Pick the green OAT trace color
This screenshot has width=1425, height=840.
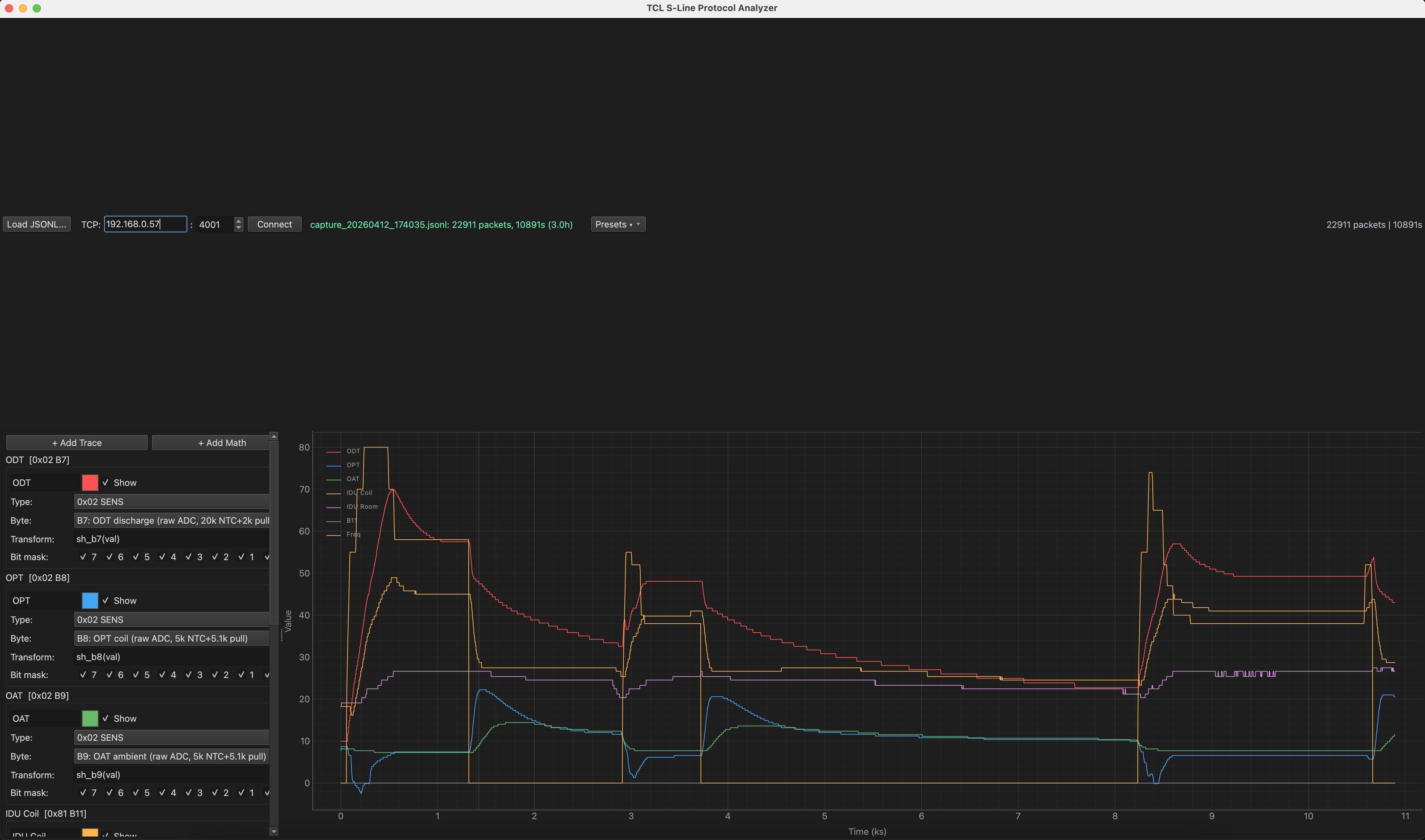point(90,718)
